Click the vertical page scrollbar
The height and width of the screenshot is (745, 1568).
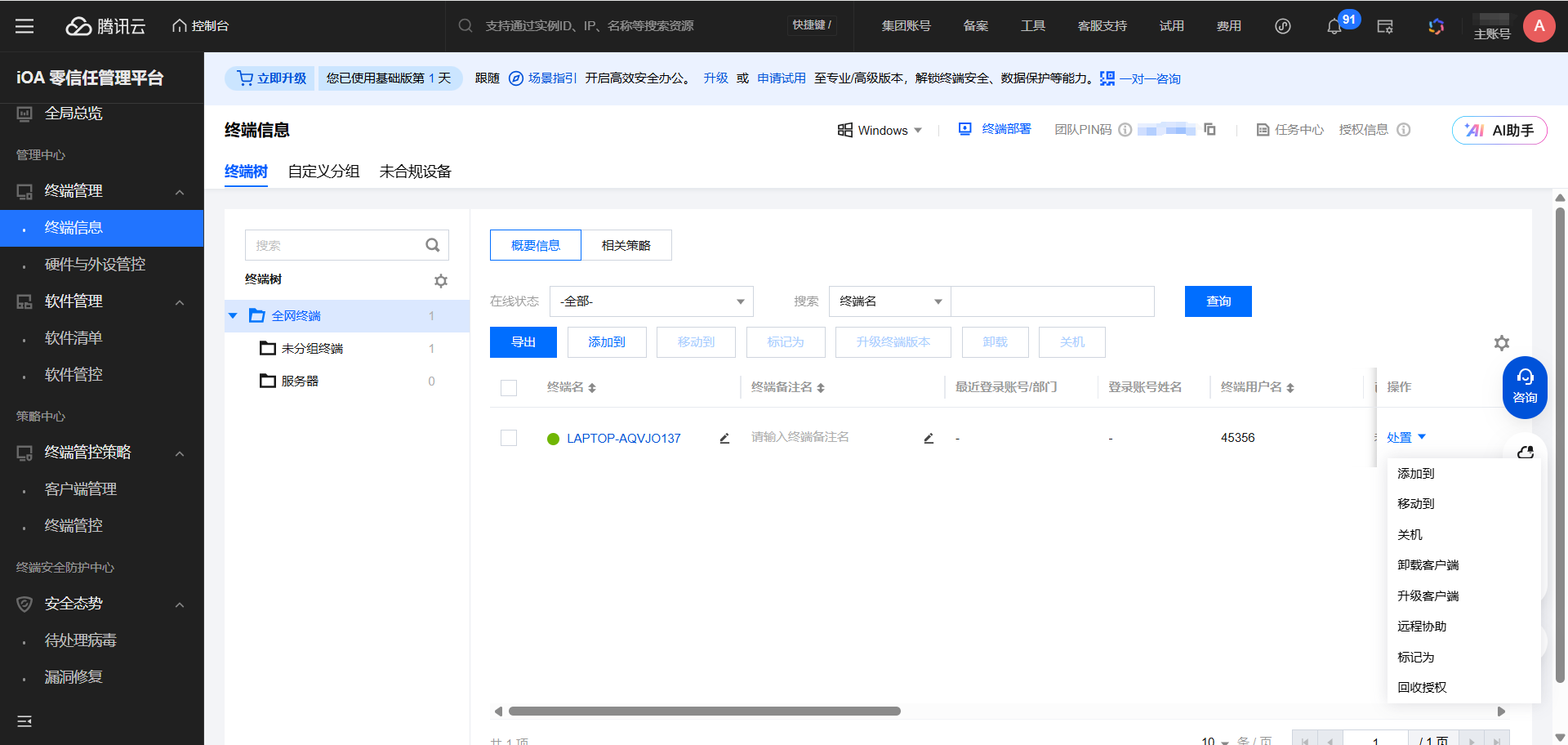pos(1560,445)
